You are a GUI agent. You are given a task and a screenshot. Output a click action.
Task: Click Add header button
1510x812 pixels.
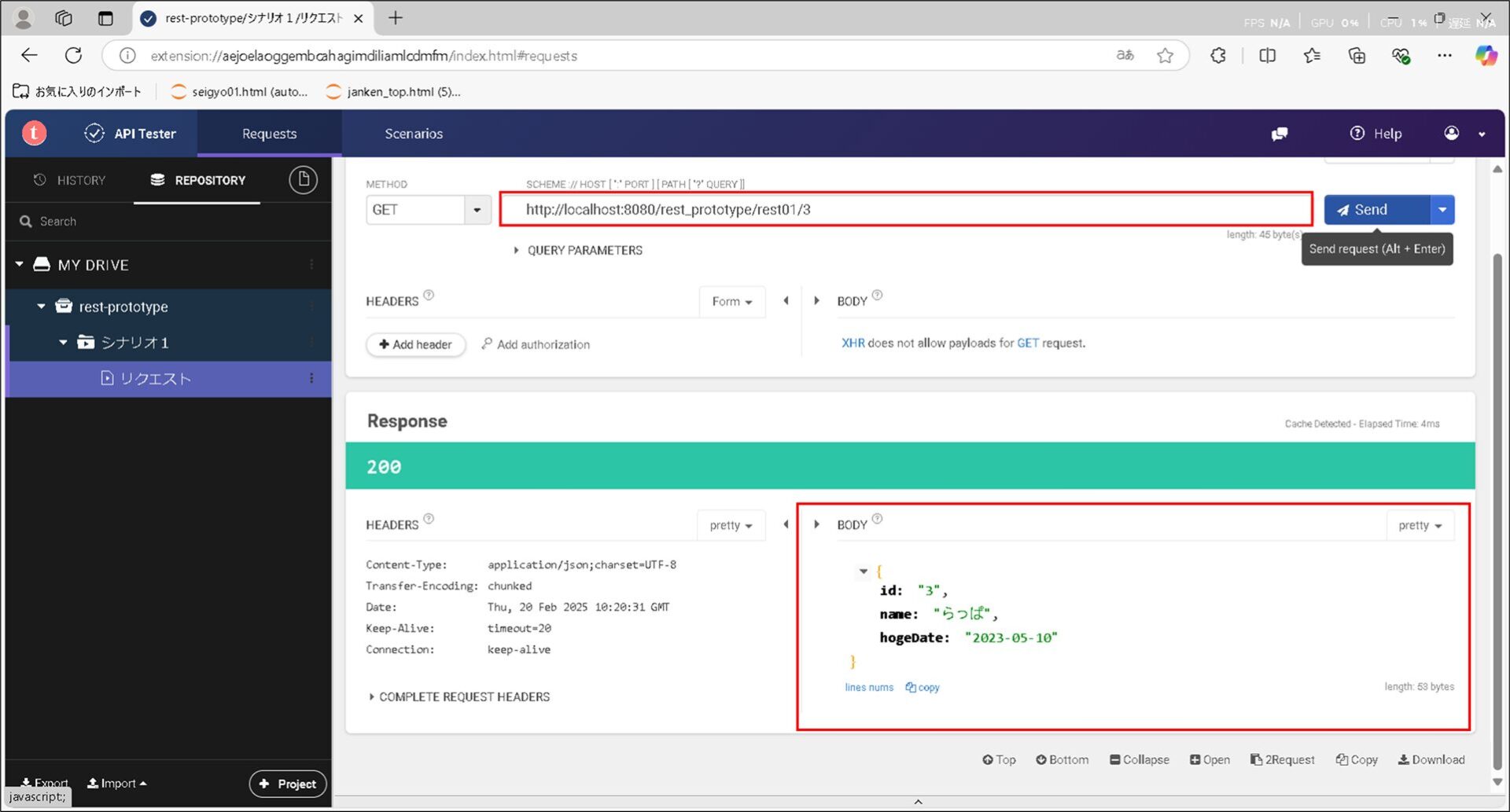pos(415,344)
